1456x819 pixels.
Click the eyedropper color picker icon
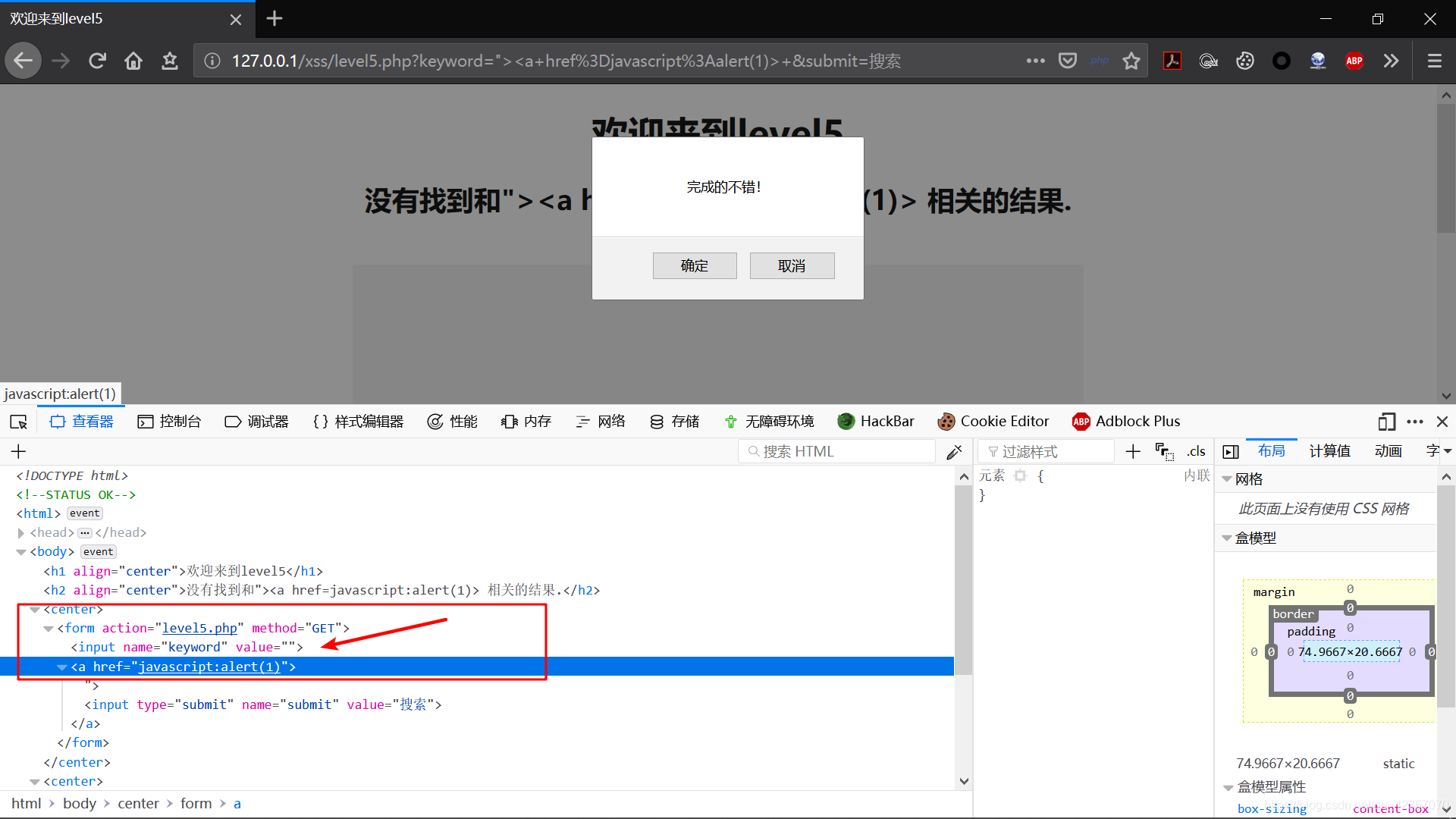click(x=955, y=452)
